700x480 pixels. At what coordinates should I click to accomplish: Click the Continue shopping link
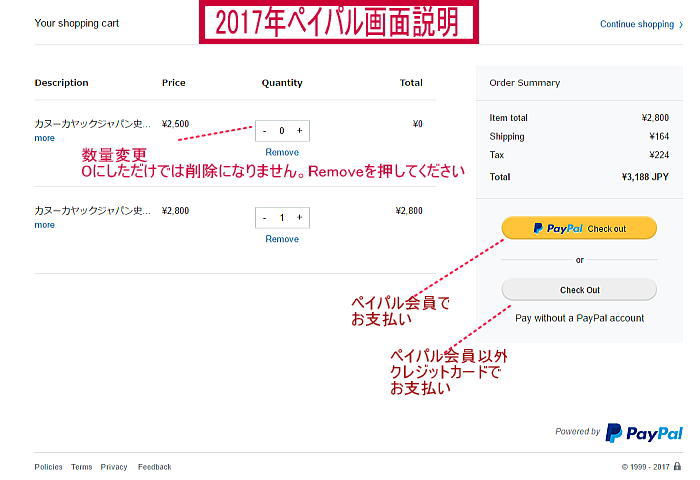(x=637, y=24)
